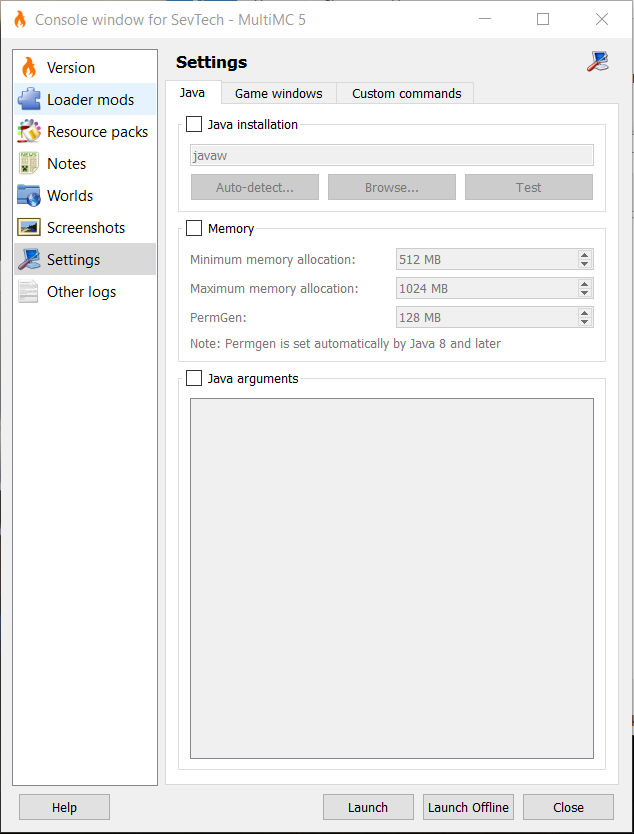The width and height of the screenshot is (634, 834).
Task: Open the Version page
Action: tap(85, 68)
